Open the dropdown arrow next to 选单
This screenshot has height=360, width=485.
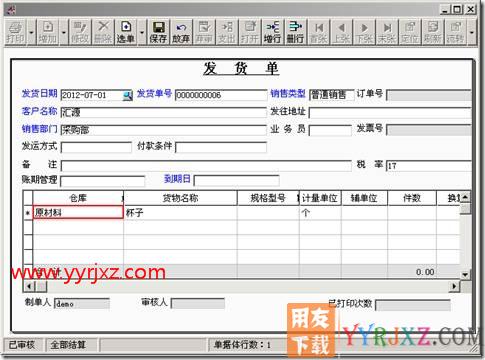[x=142, y=32]
